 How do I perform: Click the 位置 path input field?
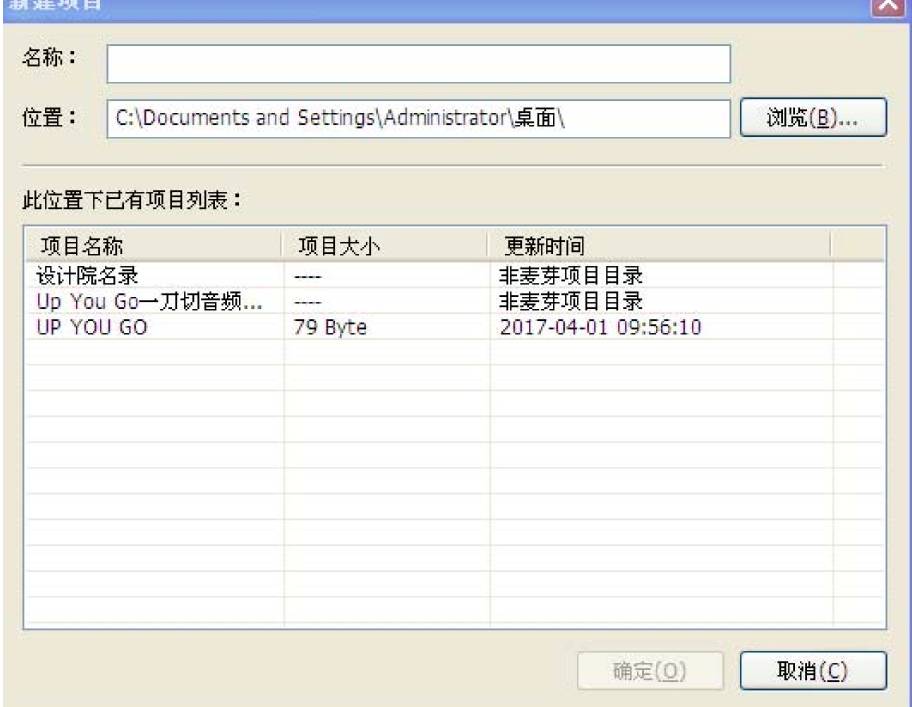click(418, 119)
